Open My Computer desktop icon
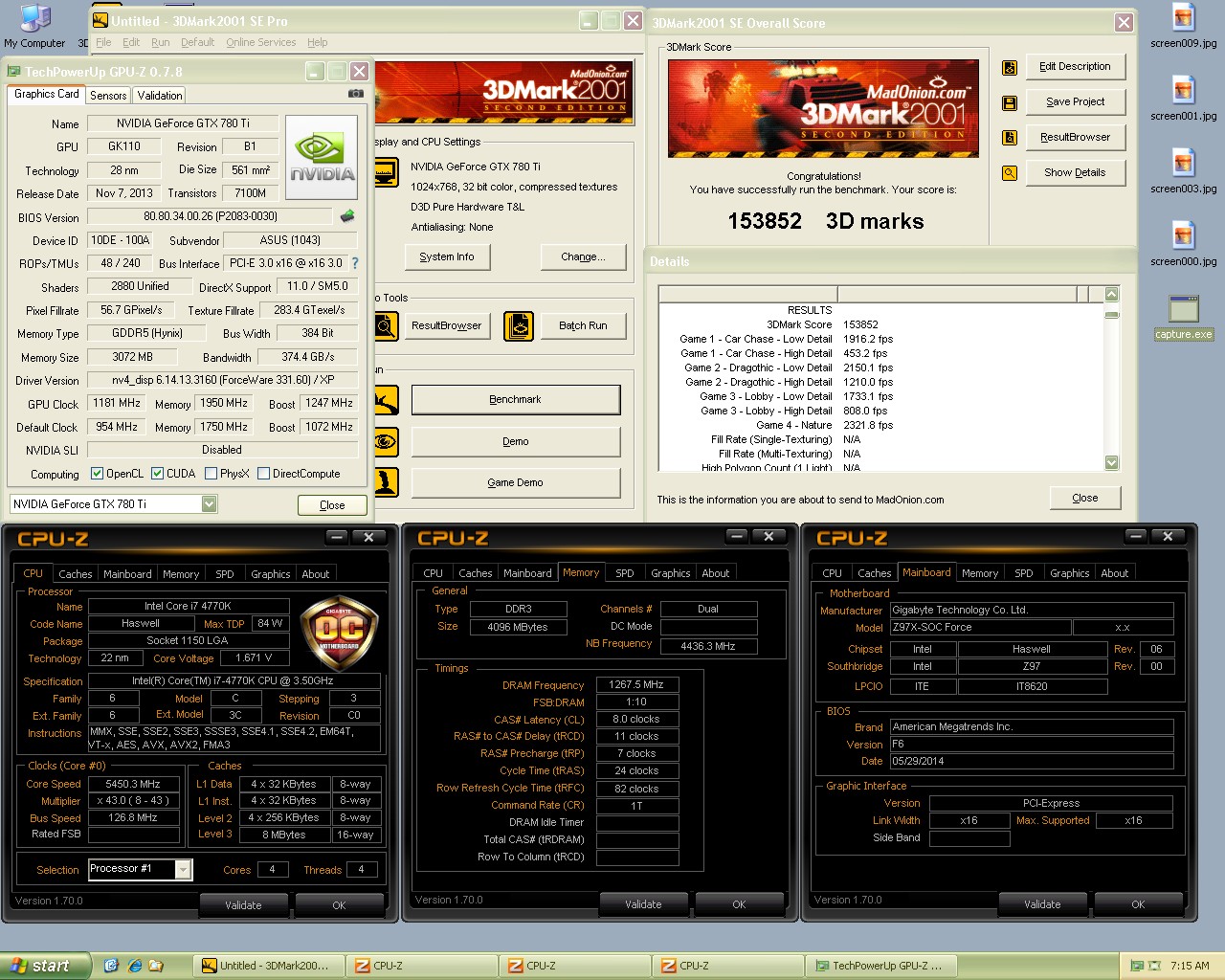The height and width of the screenshot is (980, 1225). click(x=34, y=26)
